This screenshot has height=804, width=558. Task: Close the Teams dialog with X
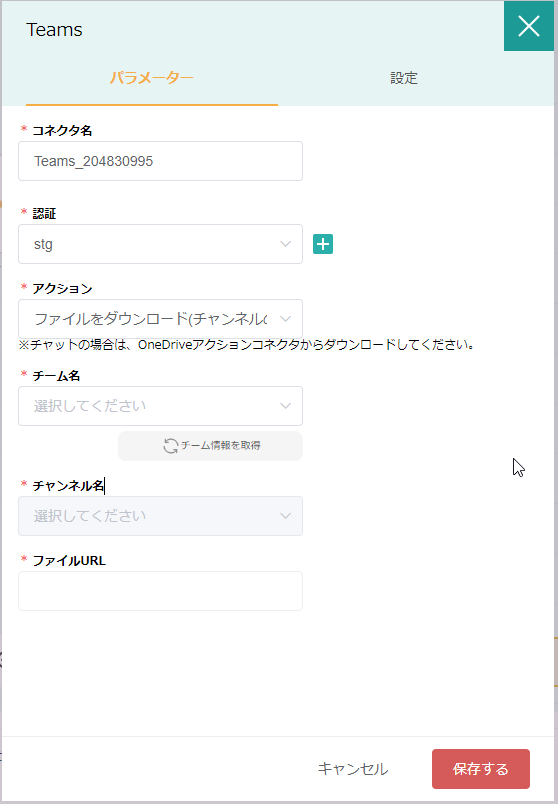click(529, 26)
